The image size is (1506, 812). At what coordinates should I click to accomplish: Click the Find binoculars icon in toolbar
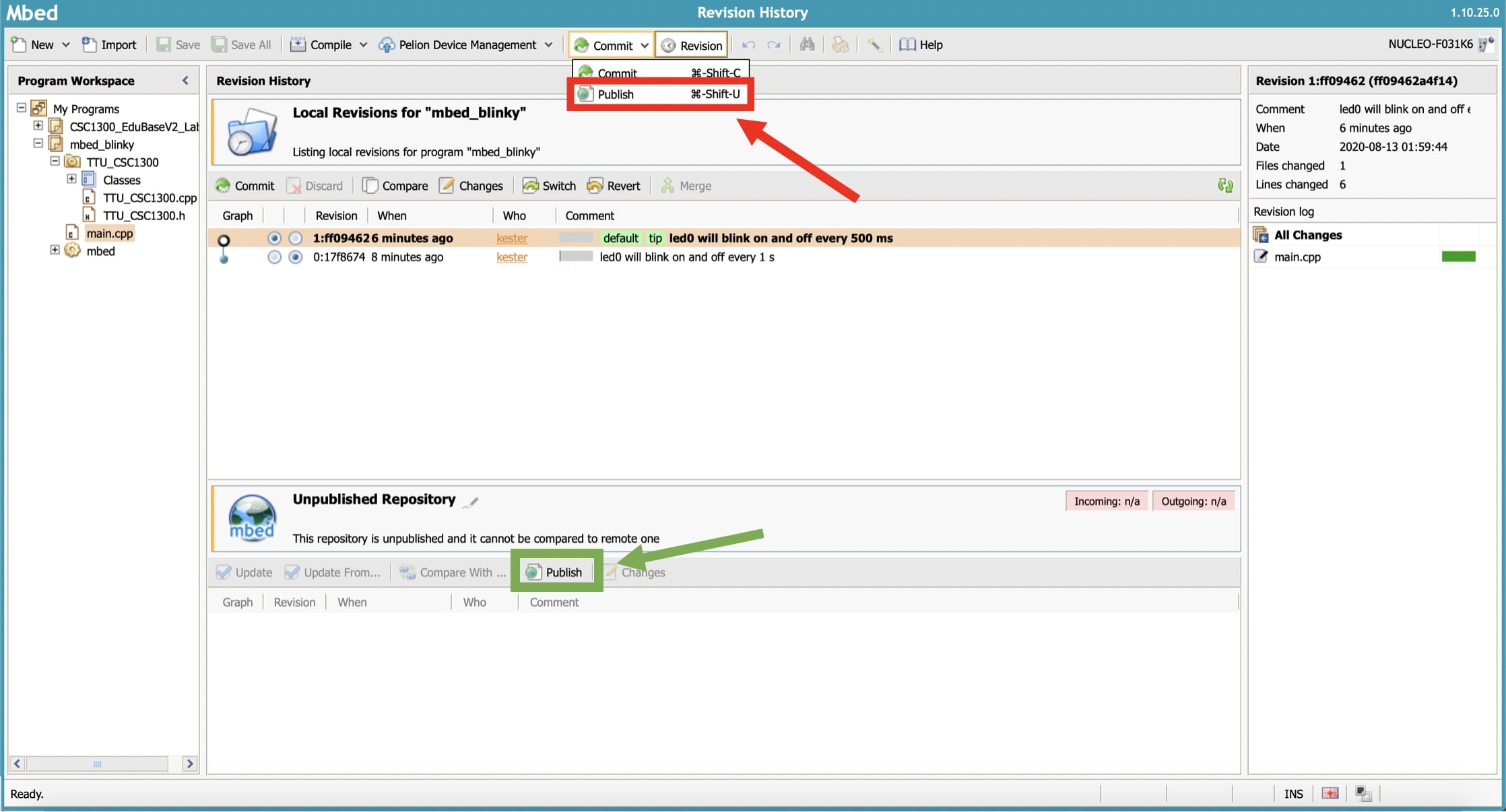point(807,44)
